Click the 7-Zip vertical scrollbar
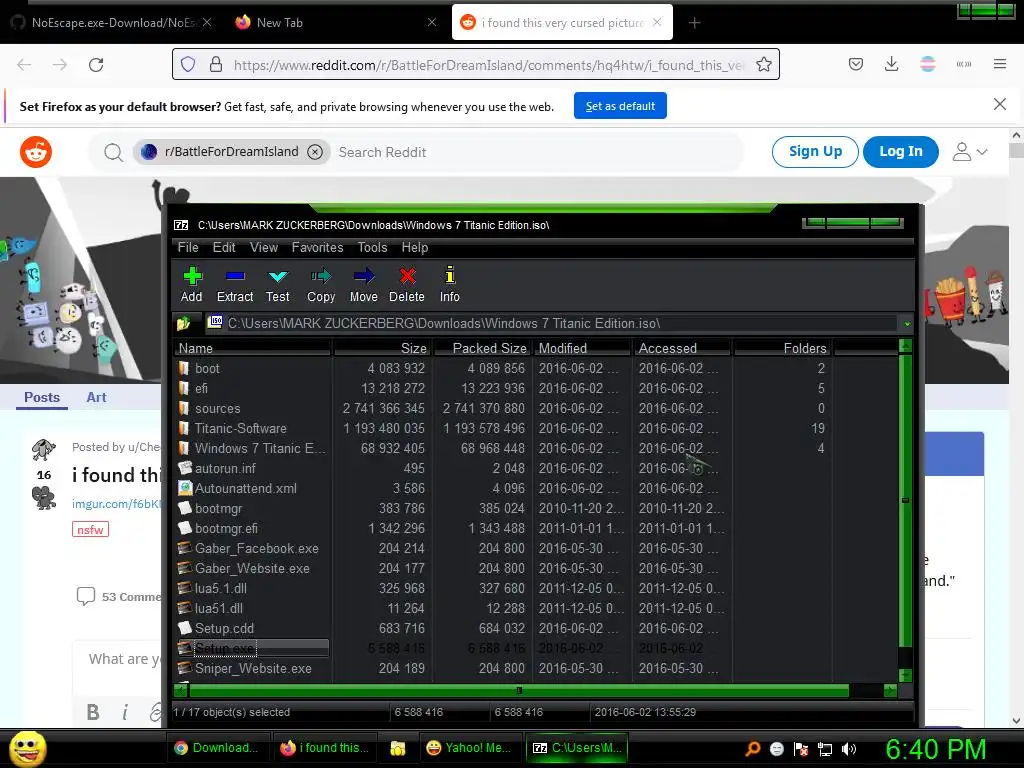The width and height of the screenshot is (1024, 768). [x=905, y=501]
